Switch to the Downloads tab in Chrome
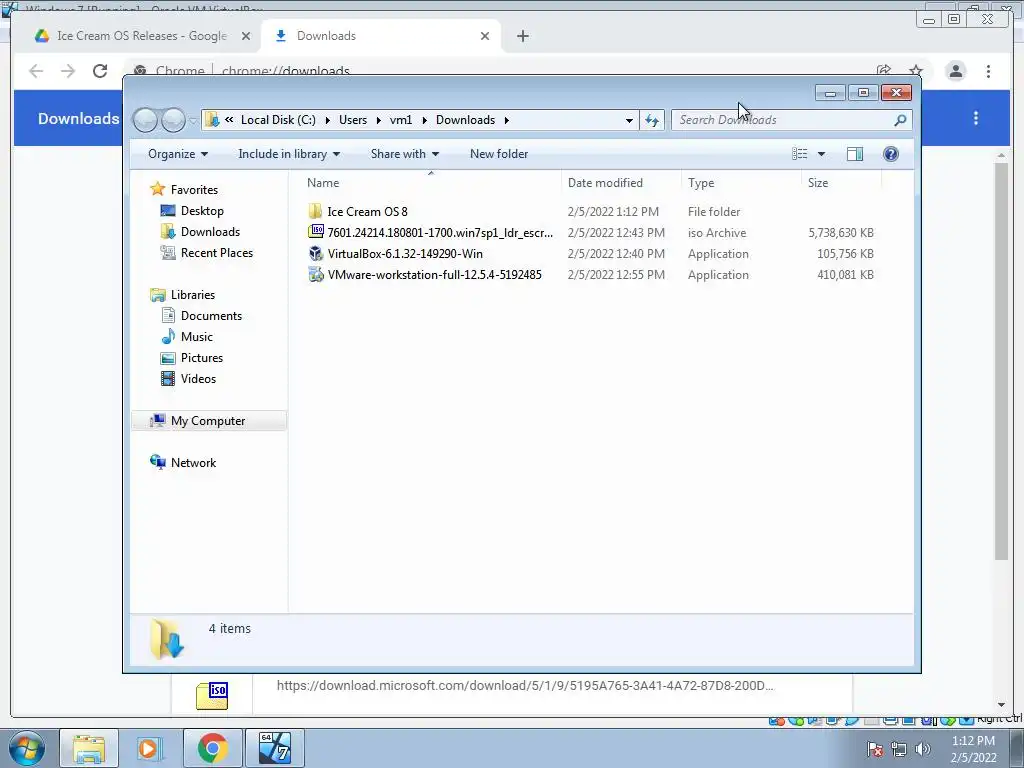This screenshot has width=1024, height=768. coord(381,36)
